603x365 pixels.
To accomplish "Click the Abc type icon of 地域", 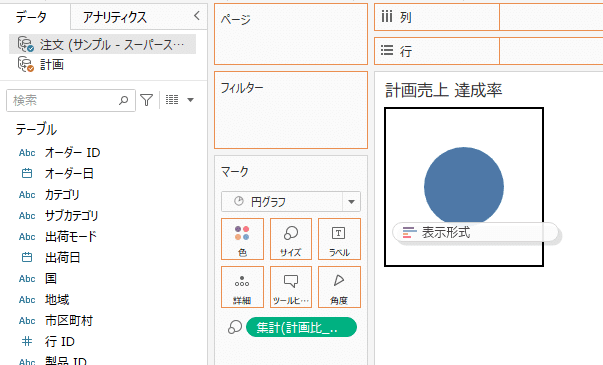I will [x=27, y=299].
